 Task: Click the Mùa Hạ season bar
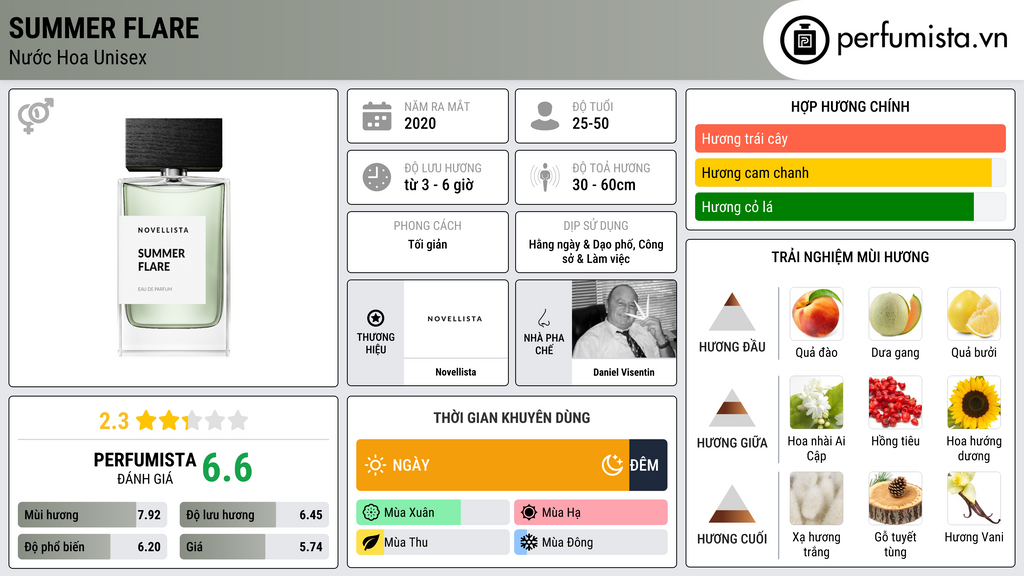point(591,513)
